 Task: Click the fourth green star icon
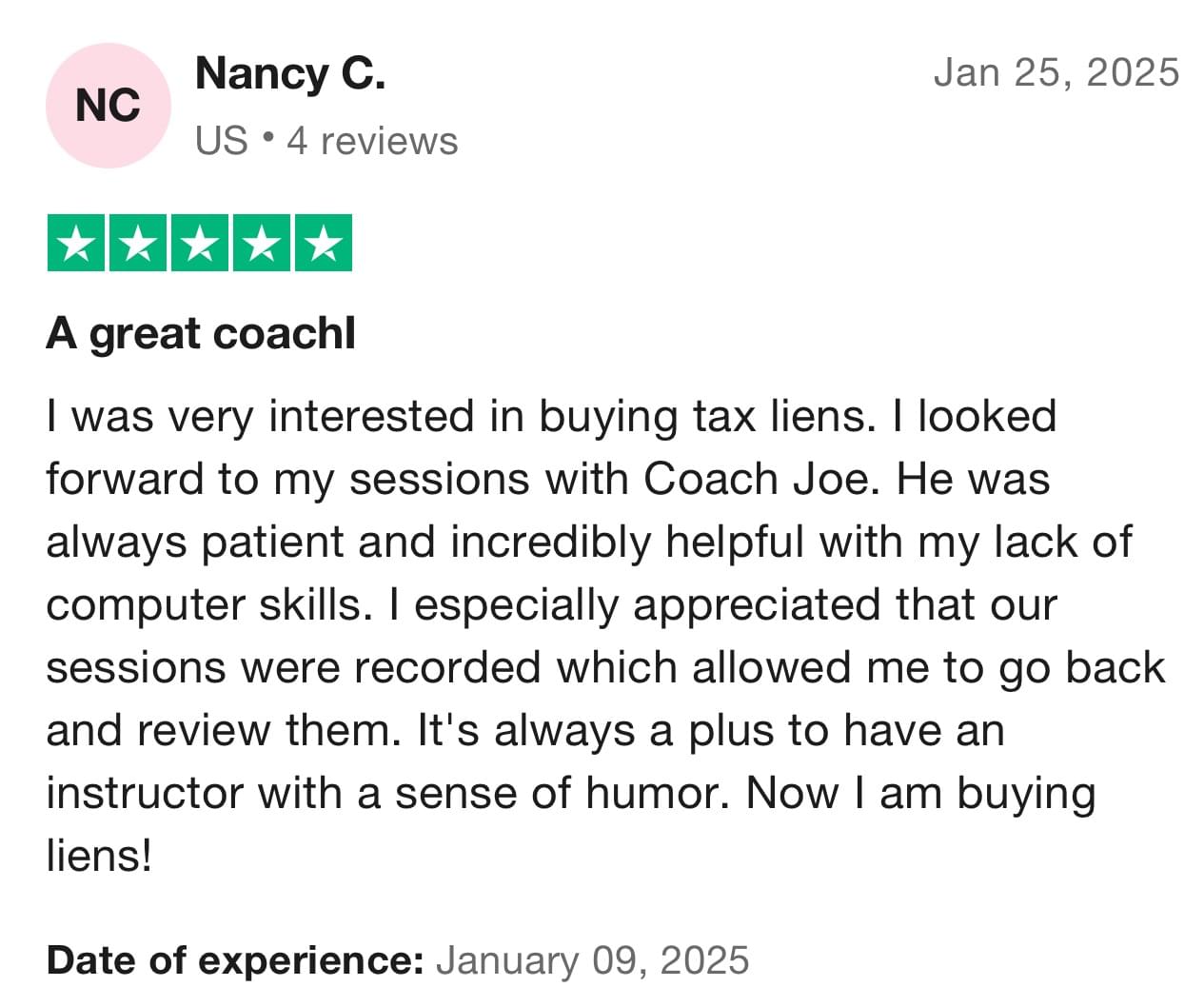[262, 244]
